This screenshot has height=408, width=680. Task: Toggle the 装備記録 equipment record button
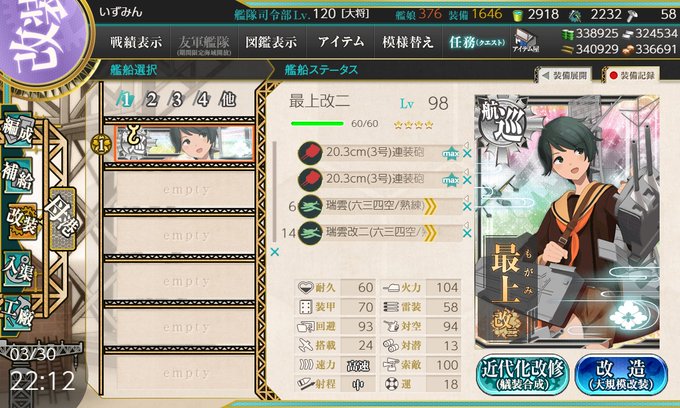coord(631,75)
